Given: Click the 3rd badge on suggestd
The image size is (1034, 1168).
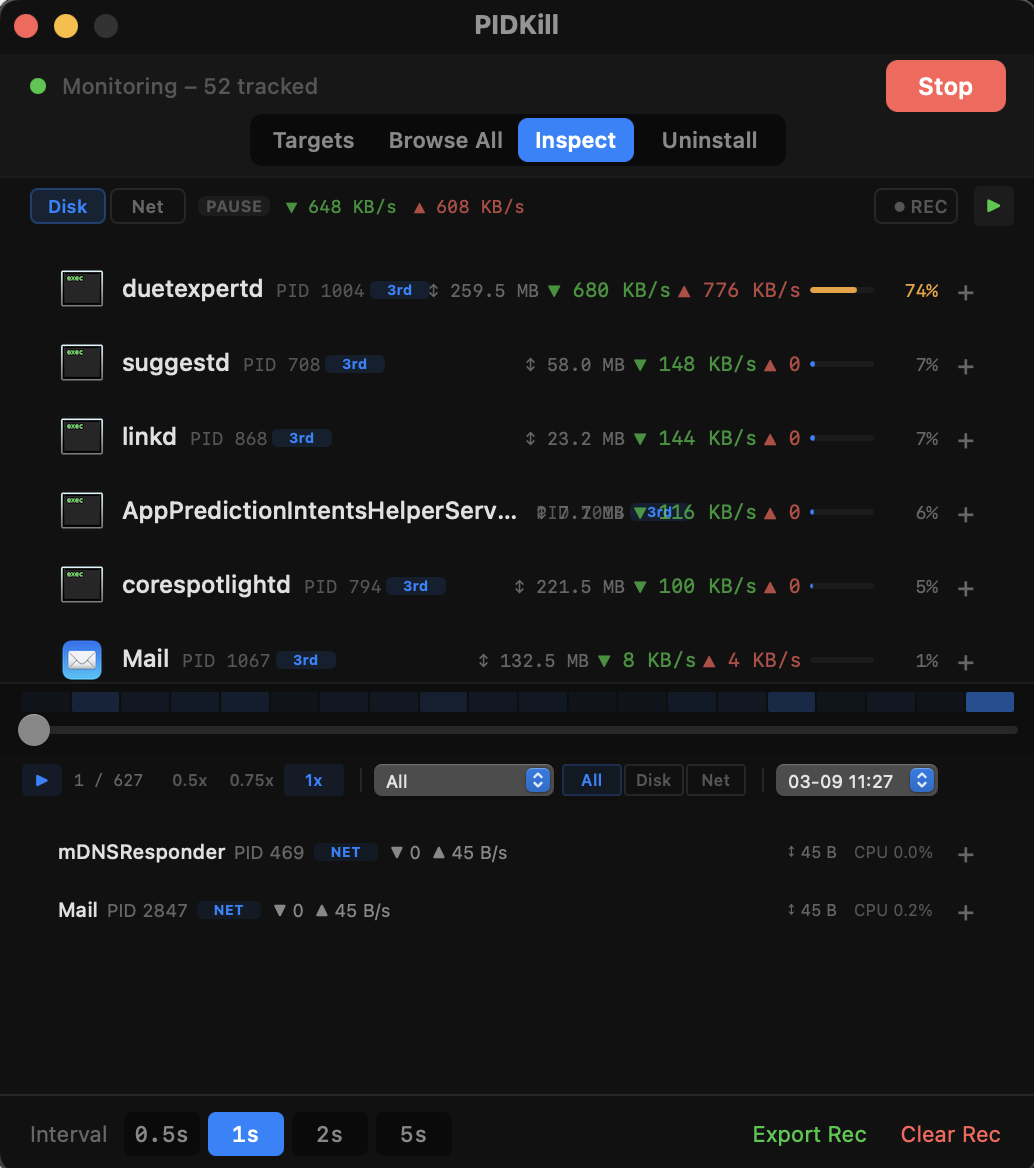Looking at the screenshot, I should [x=355, y=364].
